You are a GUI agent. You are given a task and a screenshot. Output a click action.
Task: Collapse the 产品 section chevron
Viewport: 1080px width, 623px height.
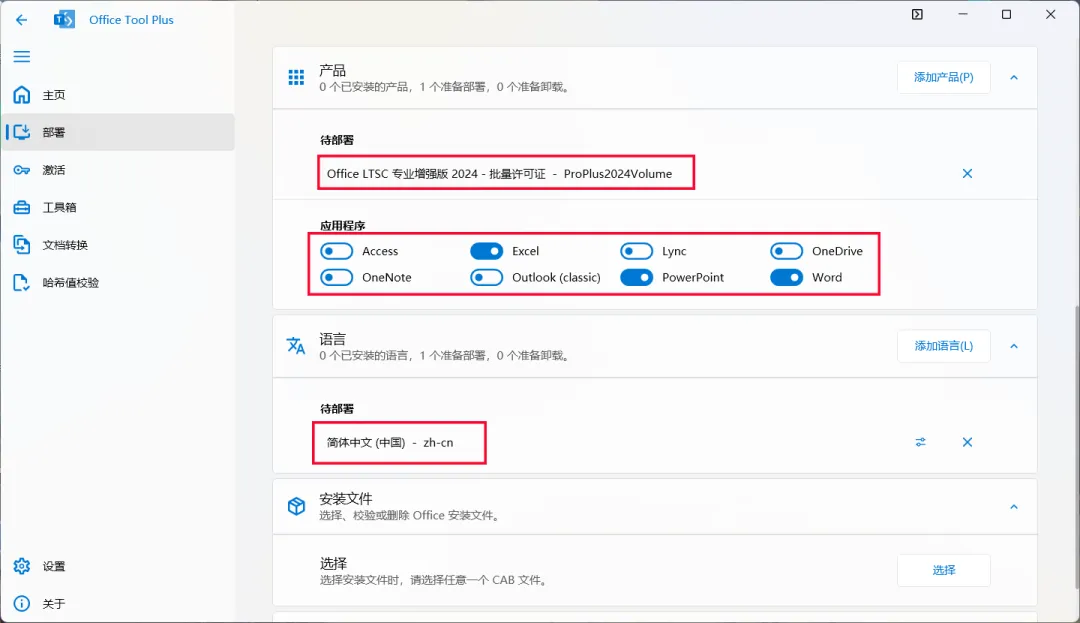[x=1014, y=78]
